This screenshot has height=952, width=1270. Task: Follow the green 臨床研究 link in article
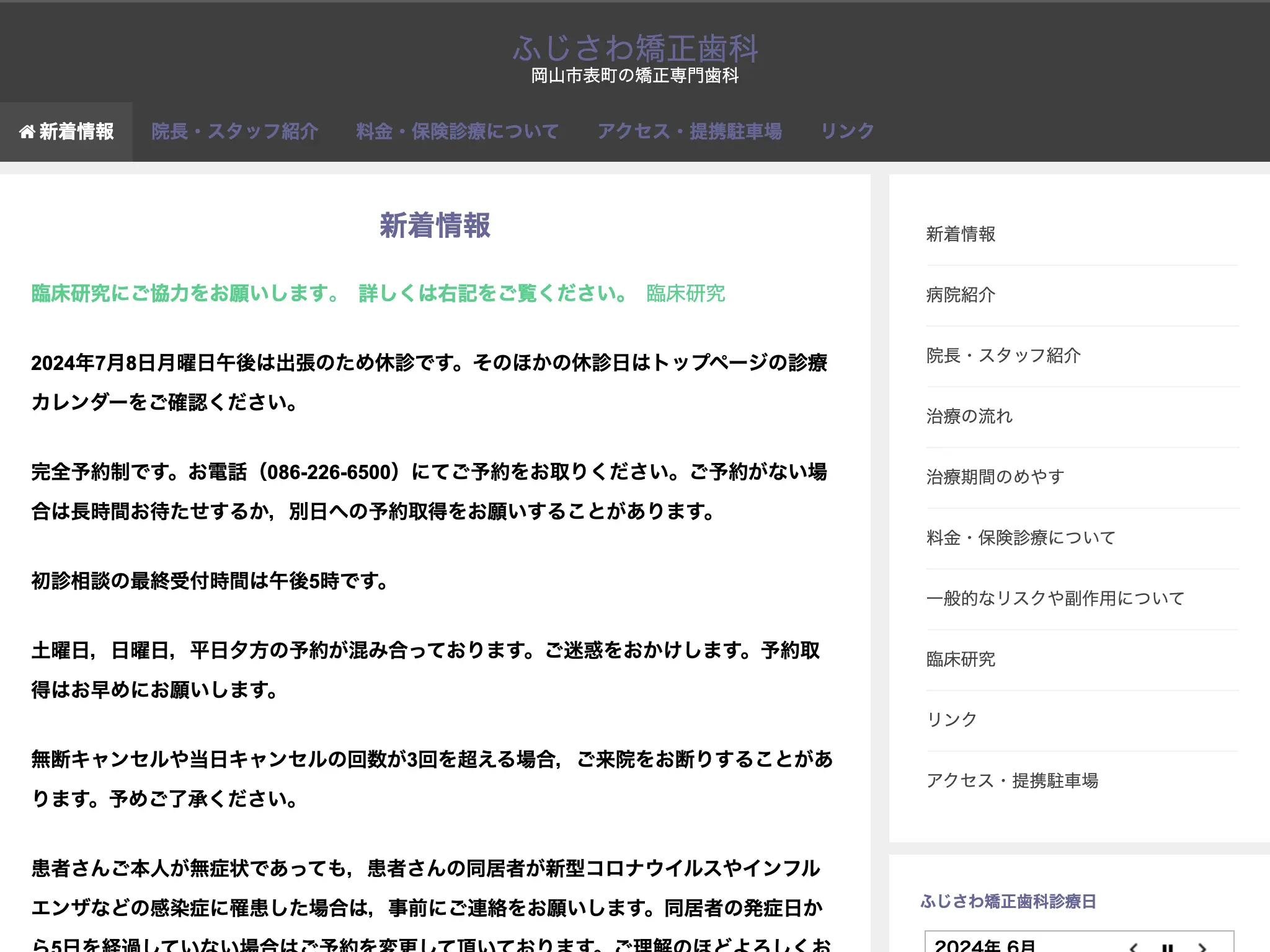pyautogui.click(x=685, y=293)
